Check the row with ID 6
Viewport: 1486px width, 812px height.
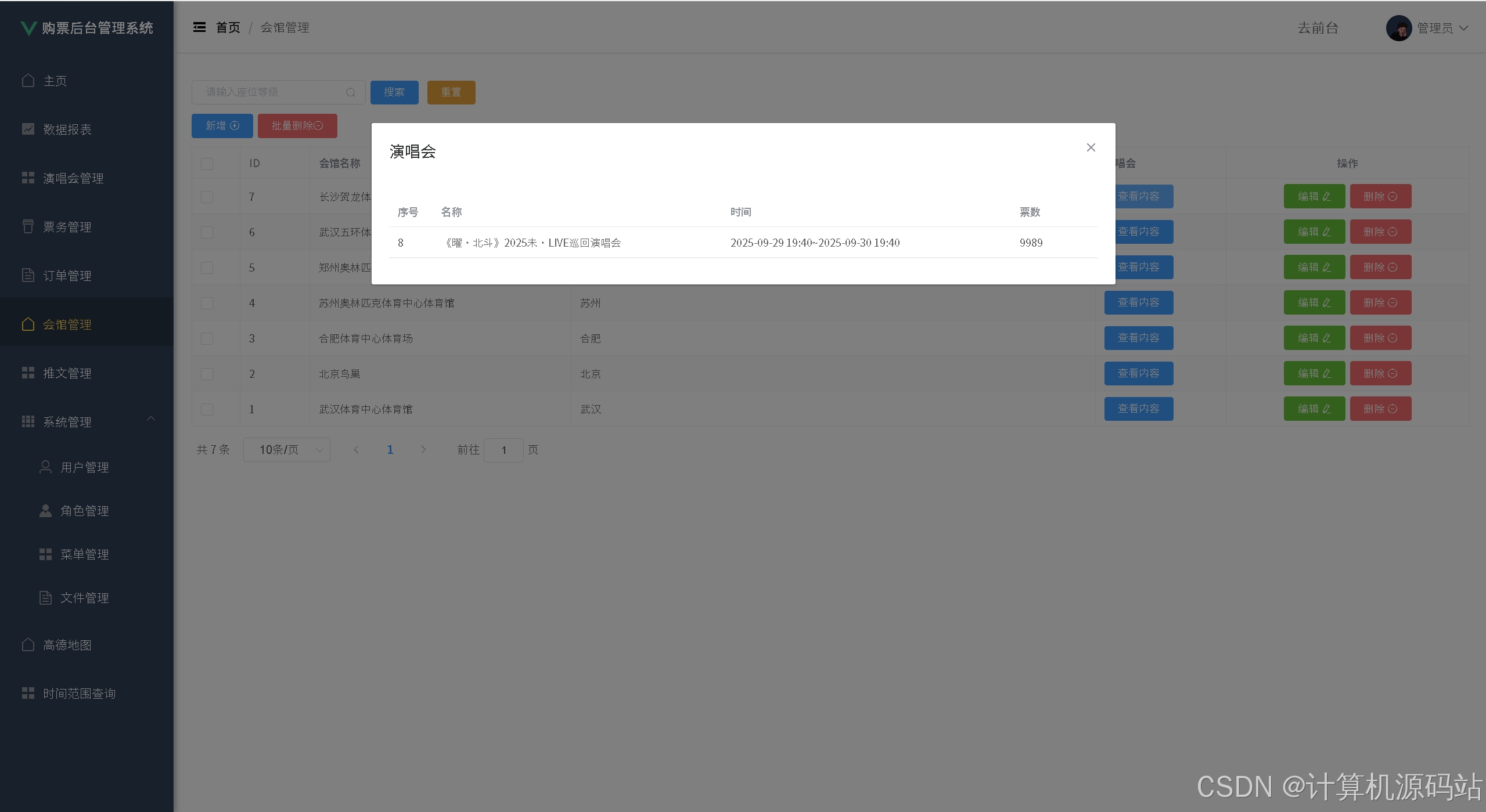(207, 232)
